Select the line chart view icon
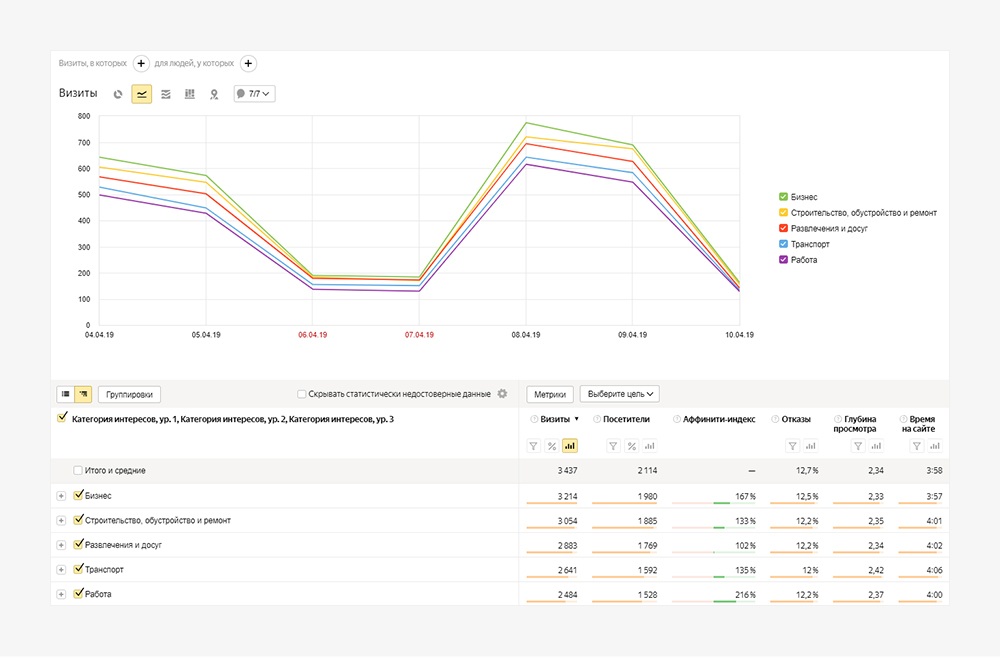 142,94
